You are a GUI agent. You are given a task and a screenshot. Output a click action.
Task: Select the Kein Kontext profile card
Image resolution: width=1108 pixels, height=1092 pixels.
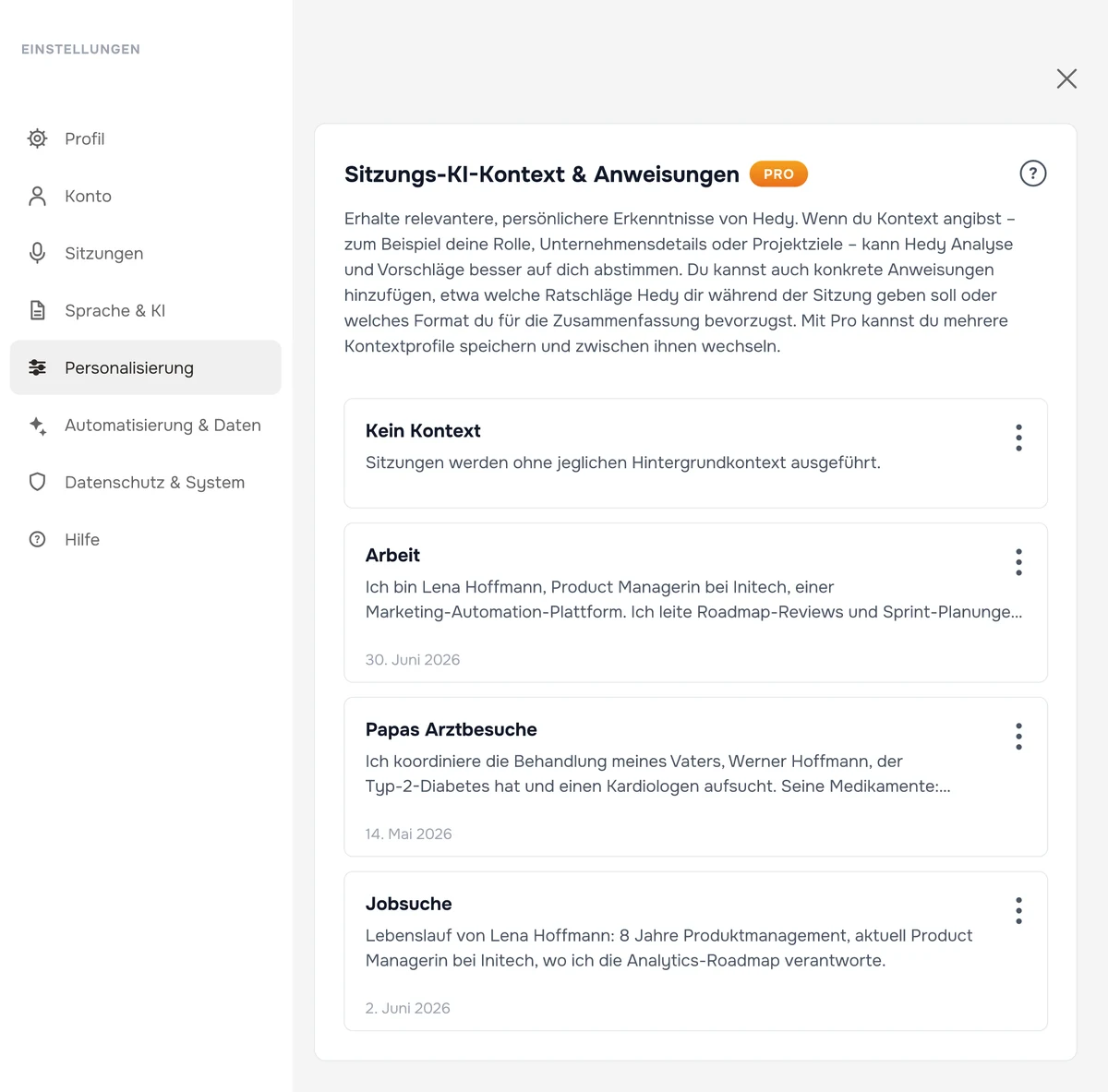point(695,453)
